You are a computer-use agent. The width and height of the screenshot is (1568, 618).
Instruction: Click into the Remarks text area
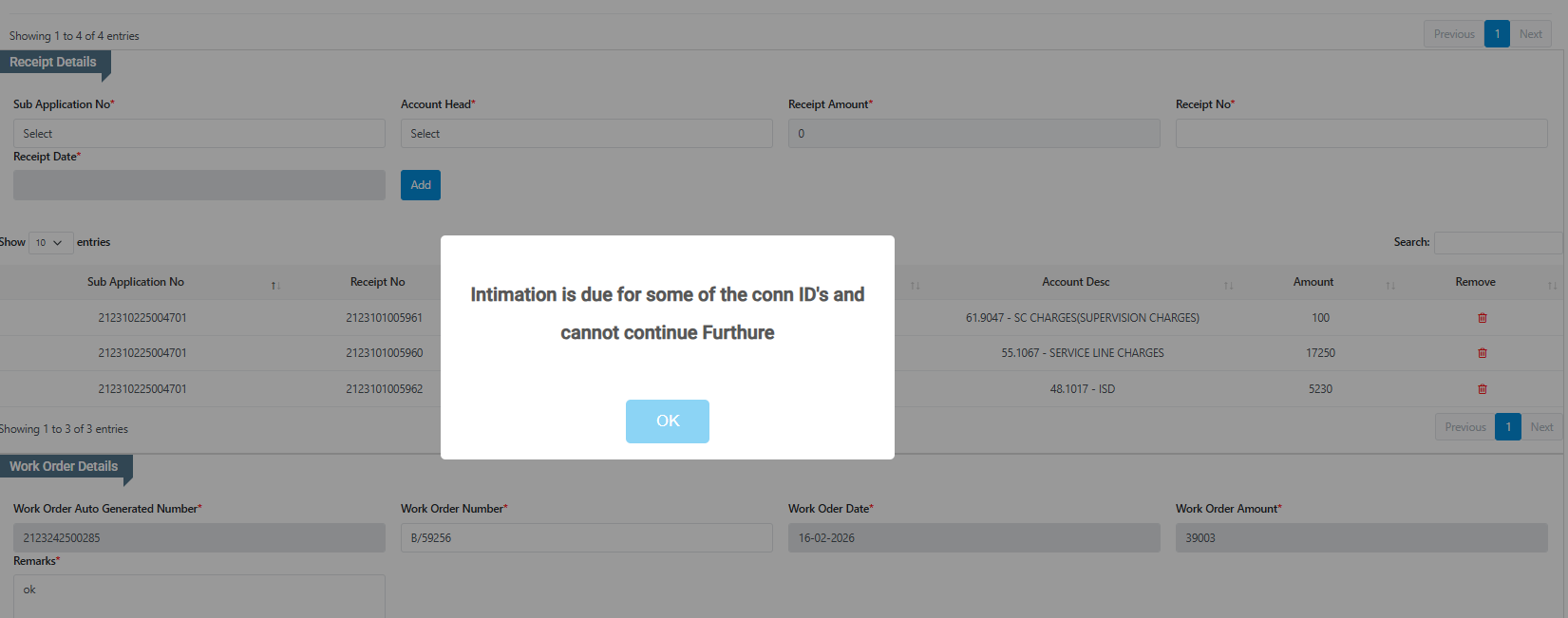coord(198,595)
